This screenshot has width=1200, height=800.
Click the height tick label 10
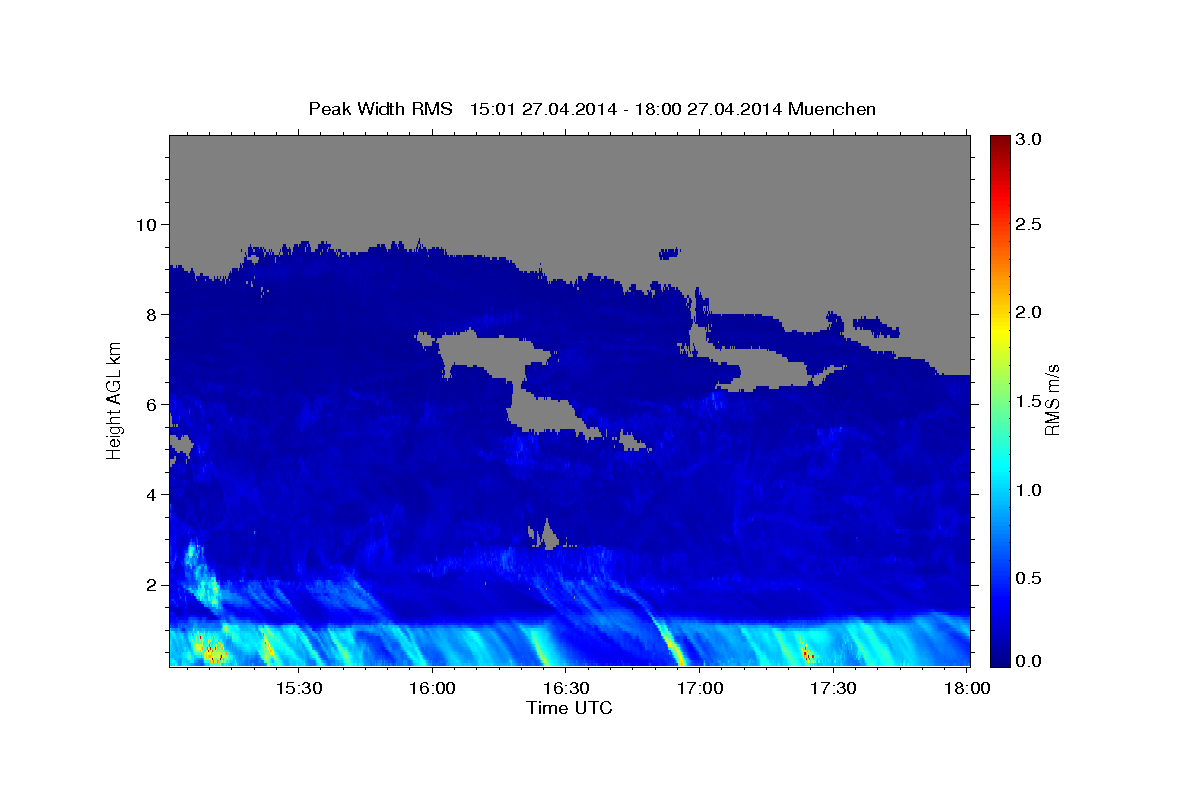click(147, 224)
